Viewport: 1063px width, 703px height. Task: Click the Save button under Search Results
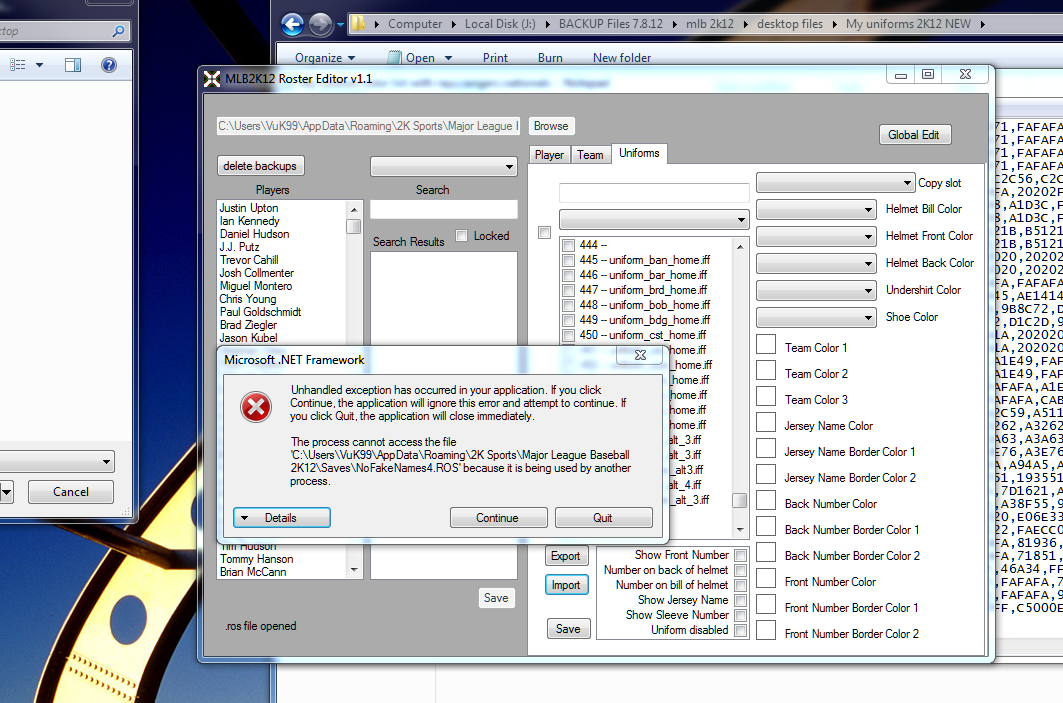pyautogui.click(x=496, y=598)
